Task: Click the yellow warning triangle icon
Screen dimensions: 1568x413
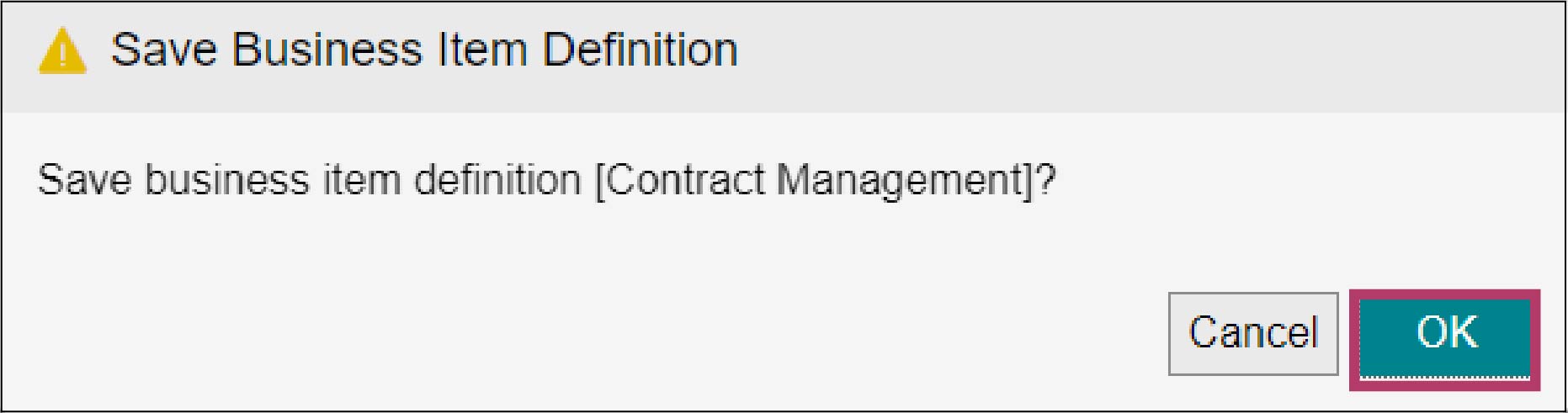Action: click(62, 51)
